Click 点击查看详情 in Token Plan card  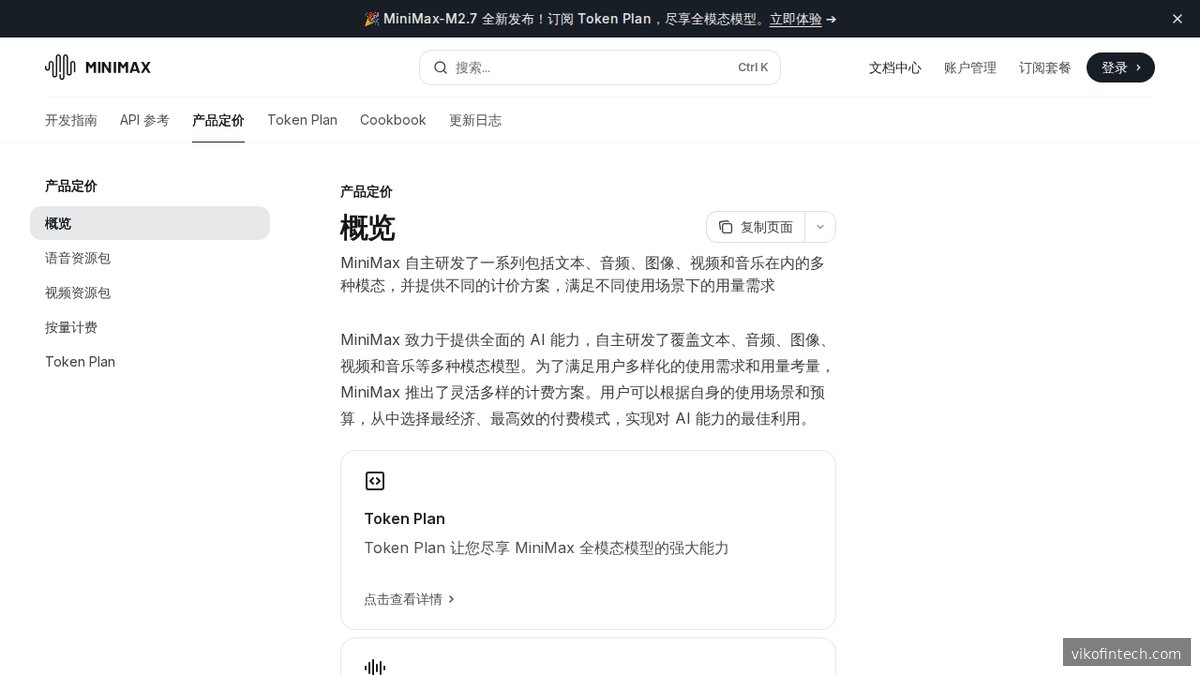coord(409,599)
